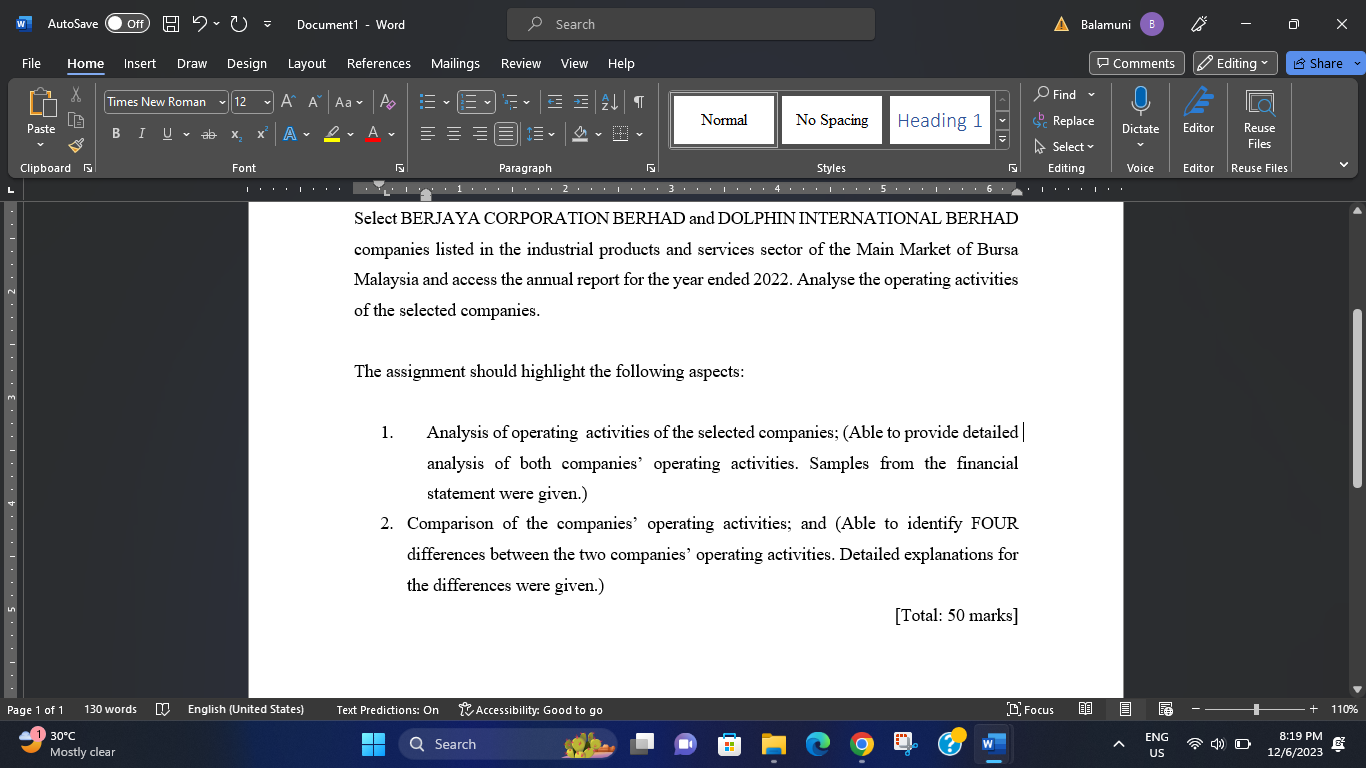Open the Format Painter
This screenshot has width=1366, height=768.
tap(75, 145)
